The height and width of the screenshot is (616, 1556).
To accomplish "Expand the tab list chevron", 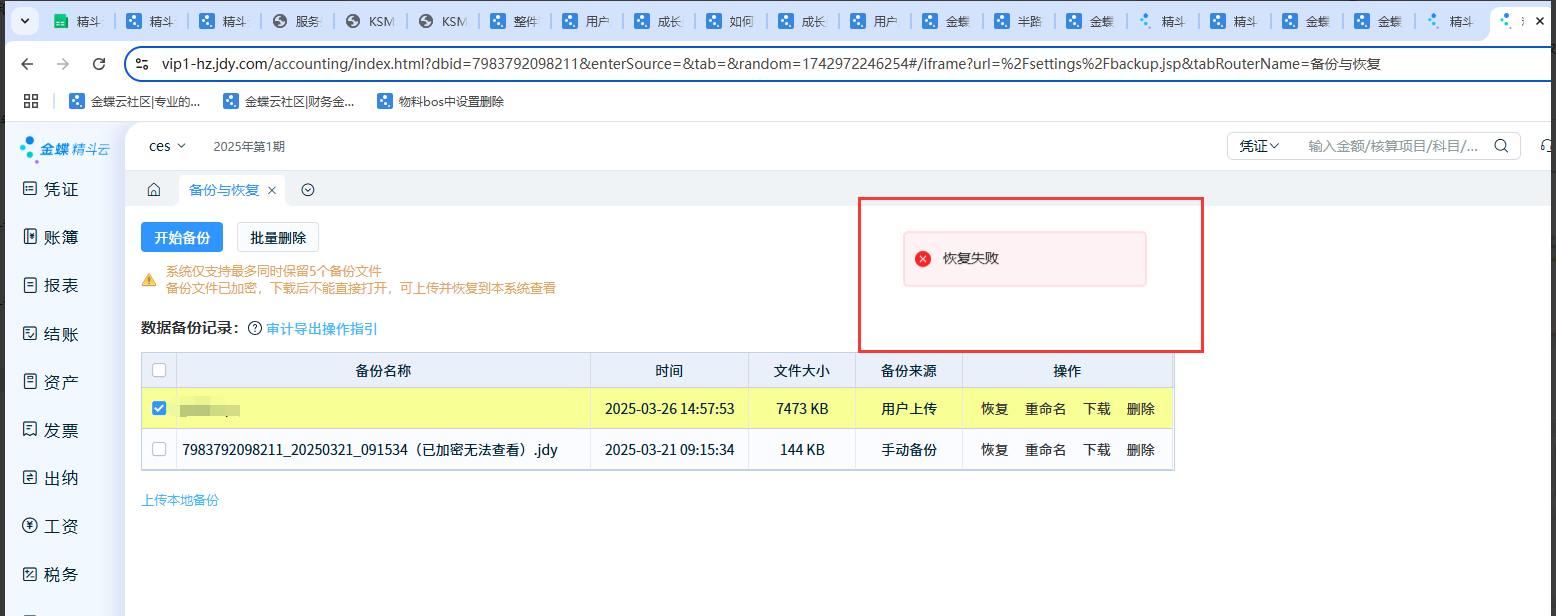I will pyautogui.click(x=308, y=190).
